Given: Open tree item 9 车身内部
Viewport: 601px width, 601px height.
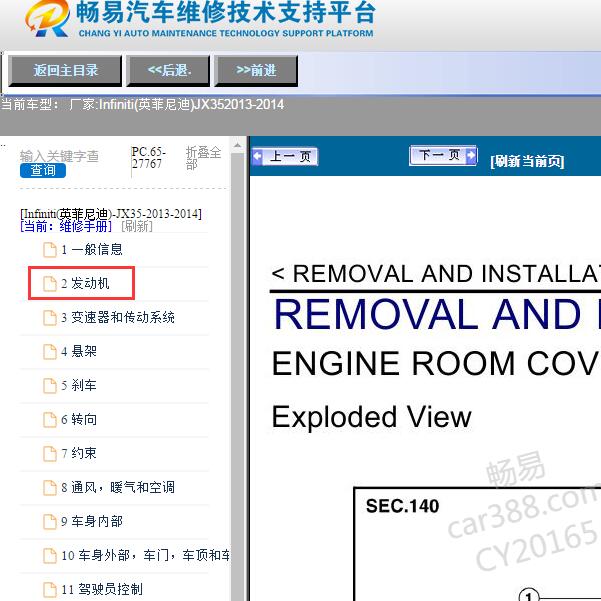Looking at the screenshot, I should click(92, 521).
